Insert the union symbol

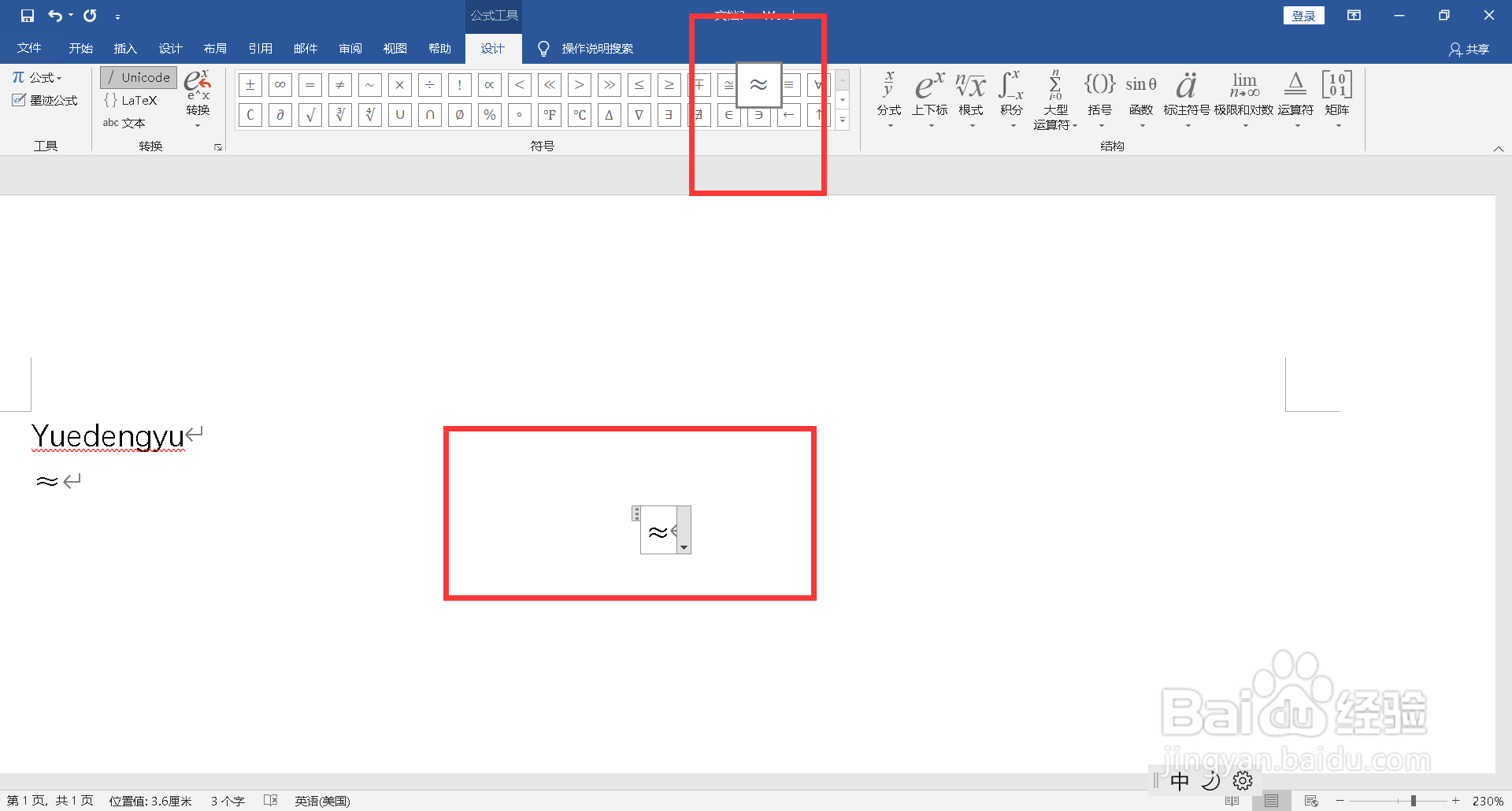(399, 115)
